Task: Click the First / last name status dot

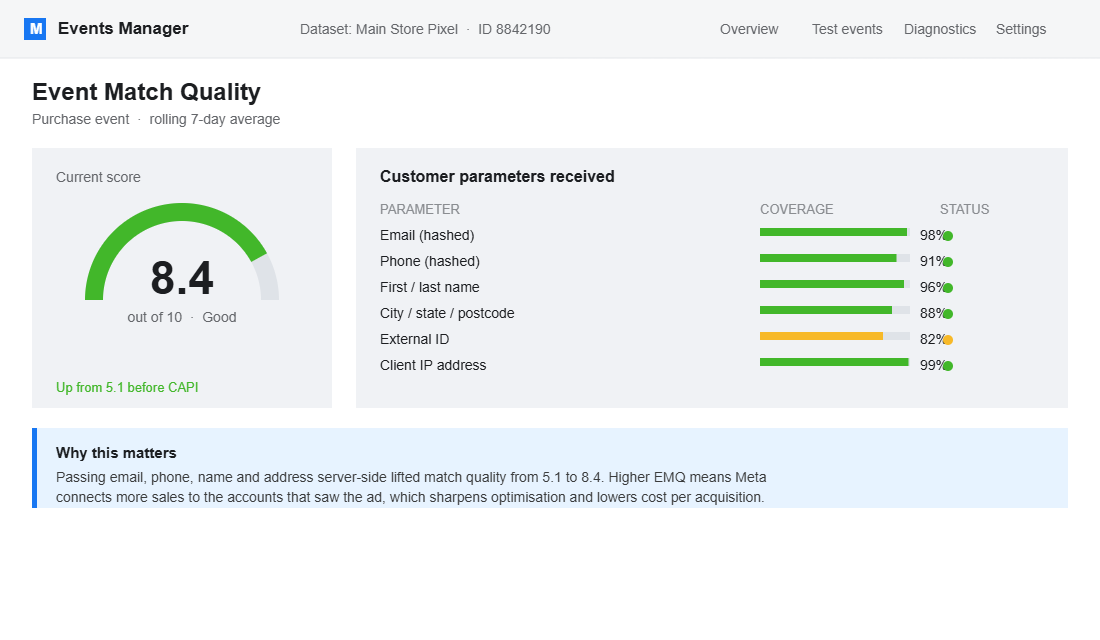Action: [948, 288]
